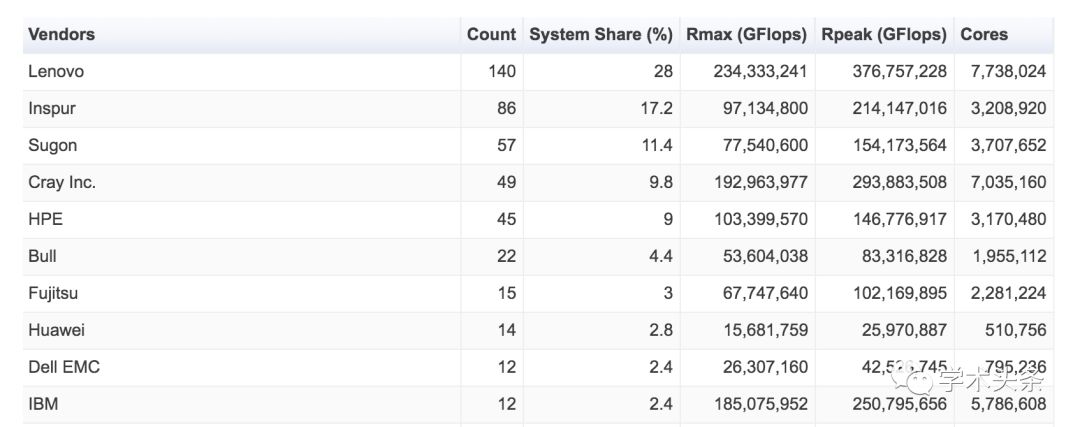Viewport: 1080px width, 427px height.
Task: Click Inspur's system share 17.2
Action: click(656, 108)
